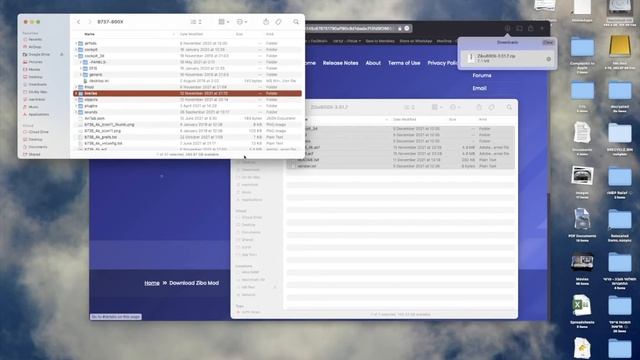Search in the background Zibo Finder window
This screenshot has height=360, width=640.
point(509,107)
